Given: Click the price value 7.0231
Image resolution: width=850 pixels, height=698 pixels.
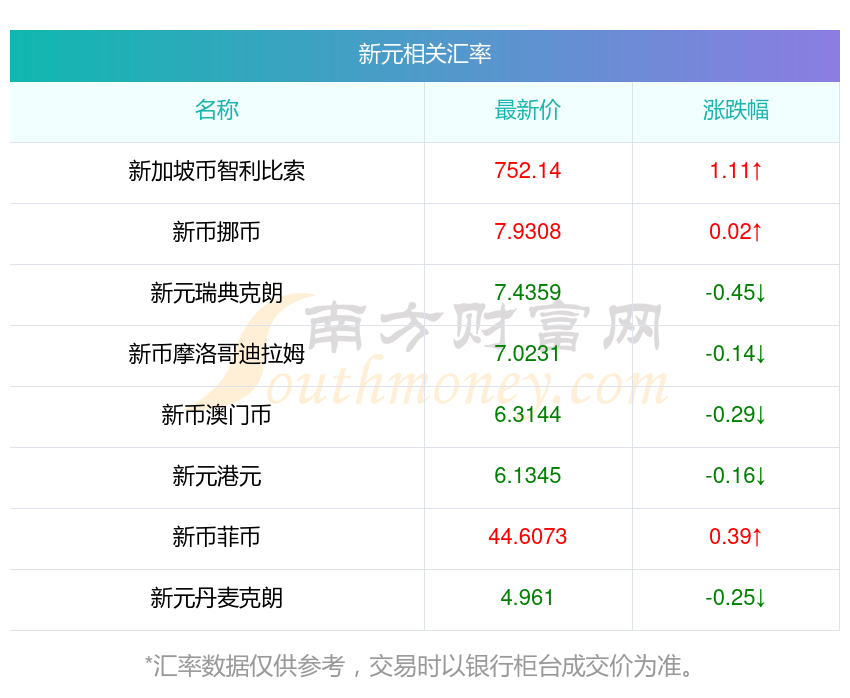Looking at the screenshot, I should (x=527, y=354).
